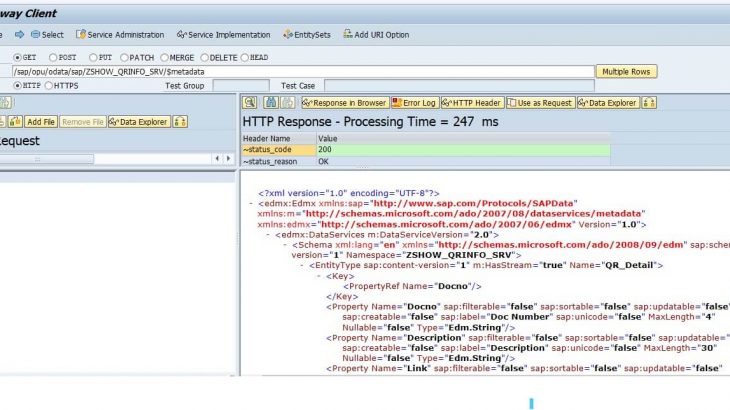Click the Test Group input field
Screen dimensions: 730x410
[x=241, y=86]
